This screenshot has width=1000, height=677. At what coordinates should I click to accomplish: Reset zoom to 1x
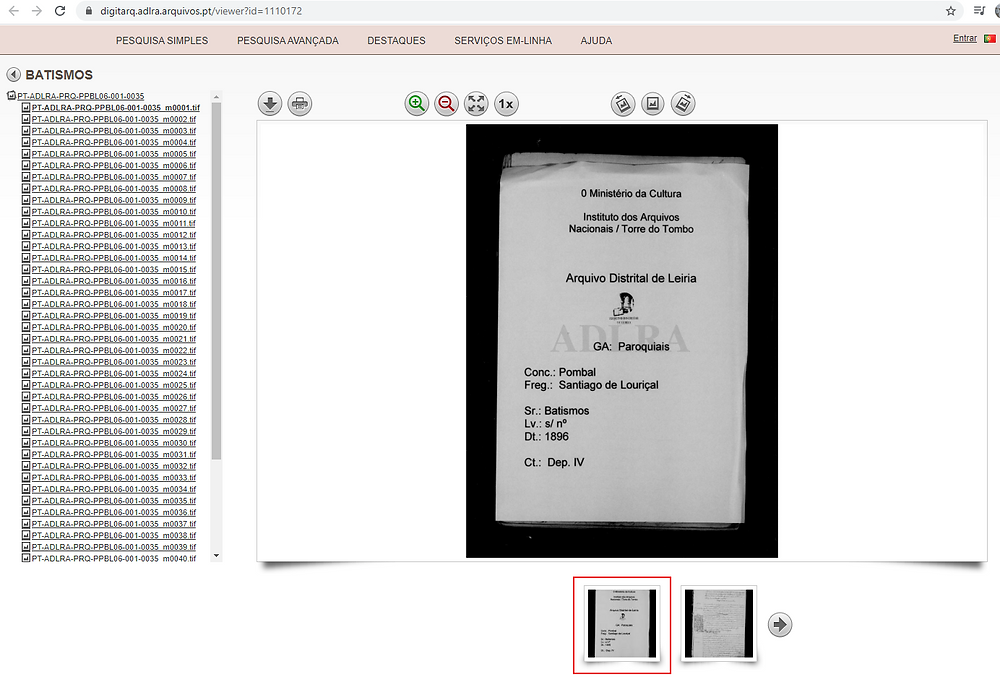tap(506, 104)
